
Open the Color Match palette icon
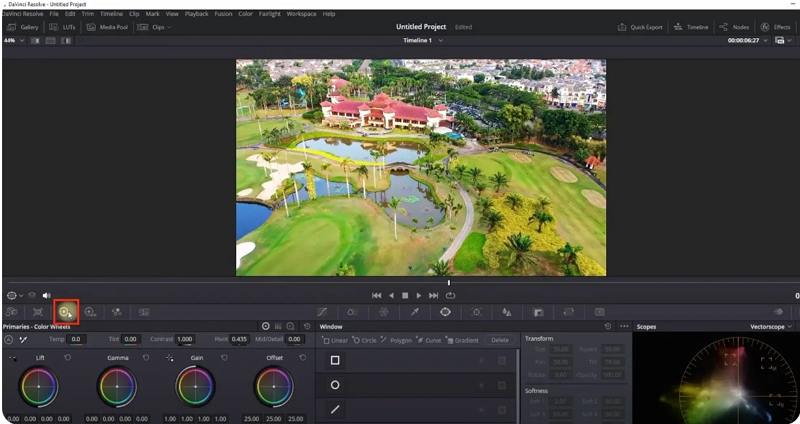point(38,312)
